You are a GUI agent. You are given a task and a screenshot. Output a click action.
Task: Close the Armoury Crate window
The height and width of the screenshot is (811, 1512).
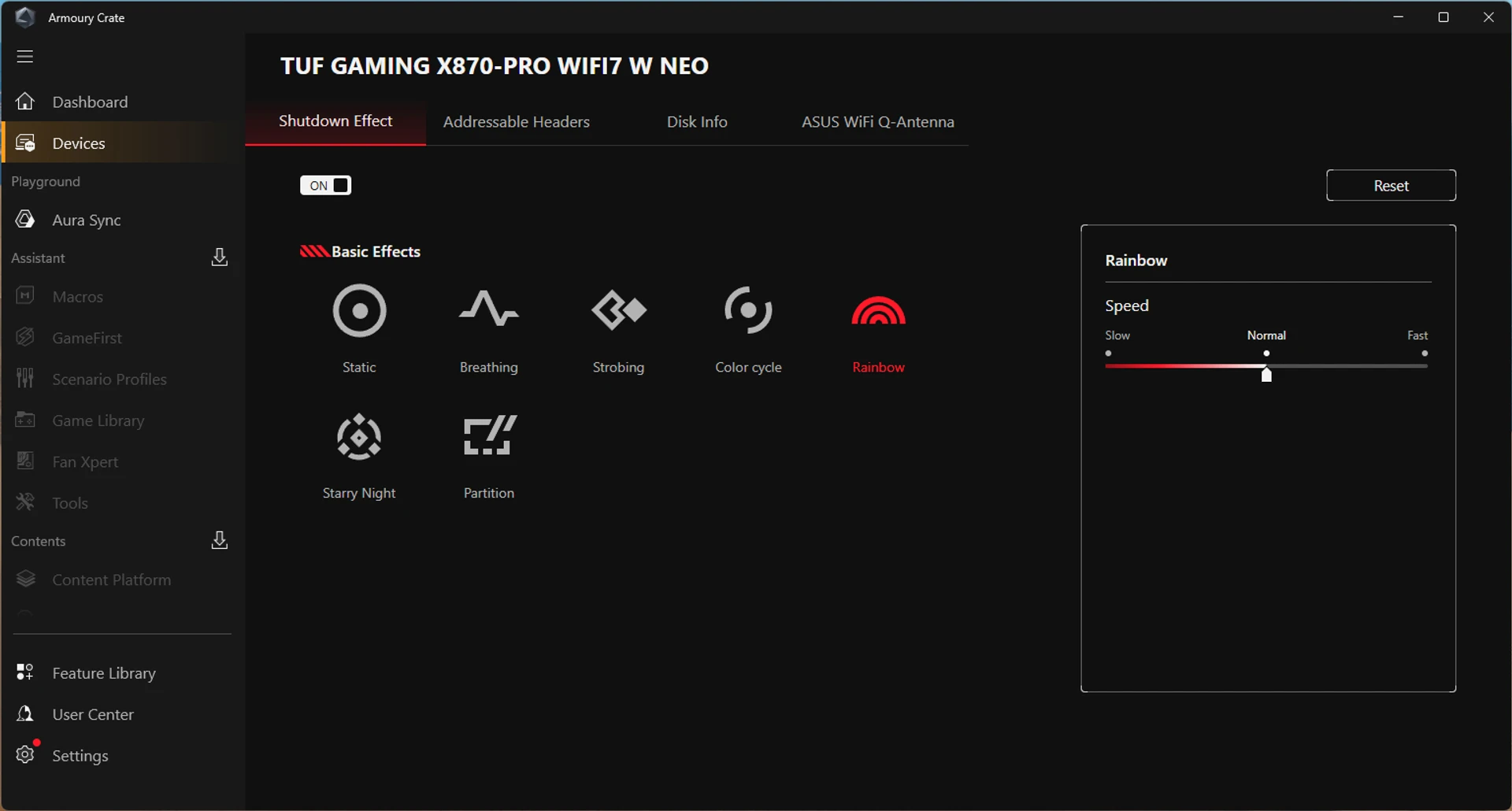pyautogui.click(x=1488, y=17)
